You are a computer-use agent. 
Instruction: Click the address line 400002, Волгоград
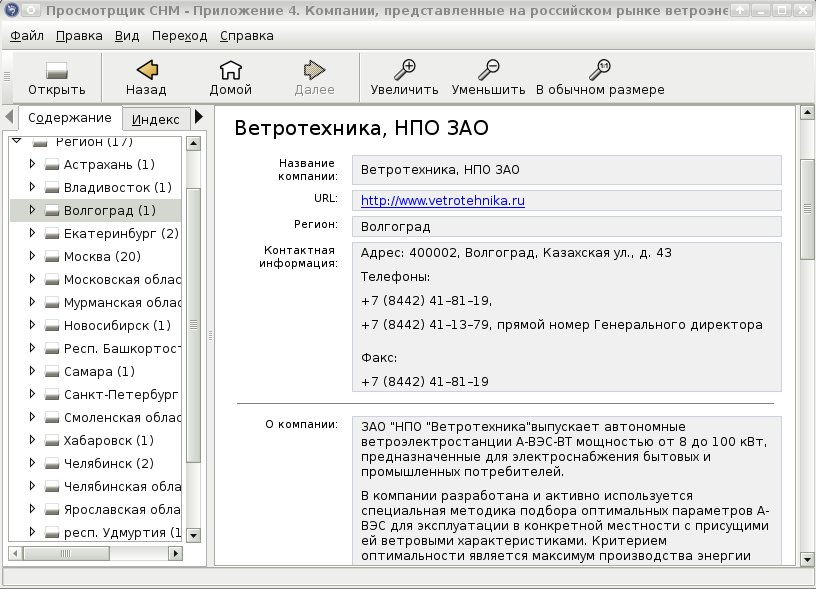(x=516, y=253)
